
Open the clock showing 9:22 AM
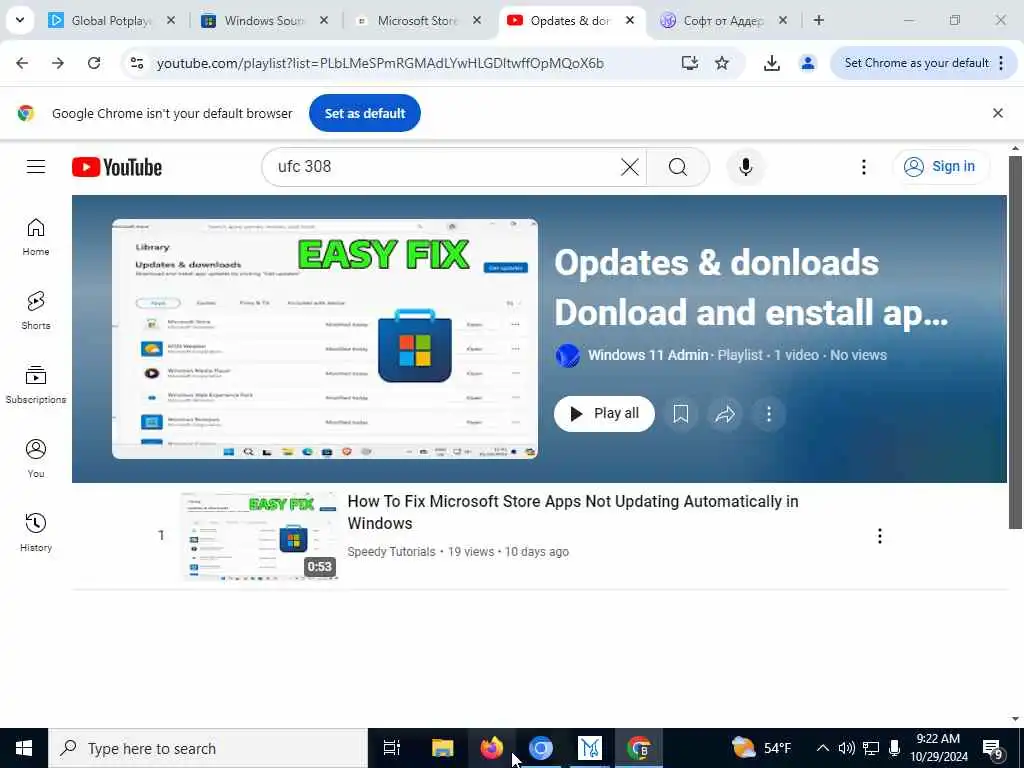point(938,748)
